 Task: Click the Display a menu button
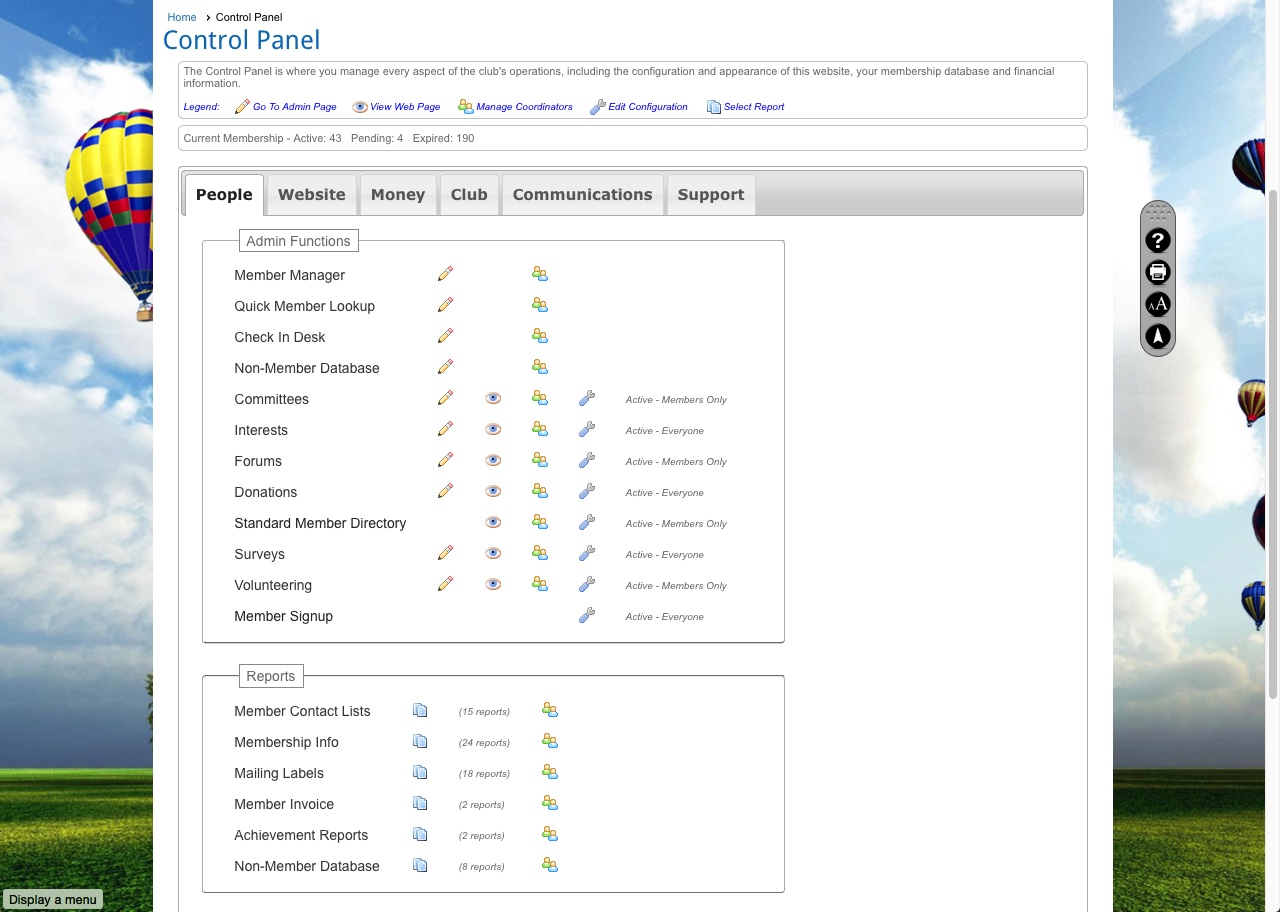click(x=53, y=899)
